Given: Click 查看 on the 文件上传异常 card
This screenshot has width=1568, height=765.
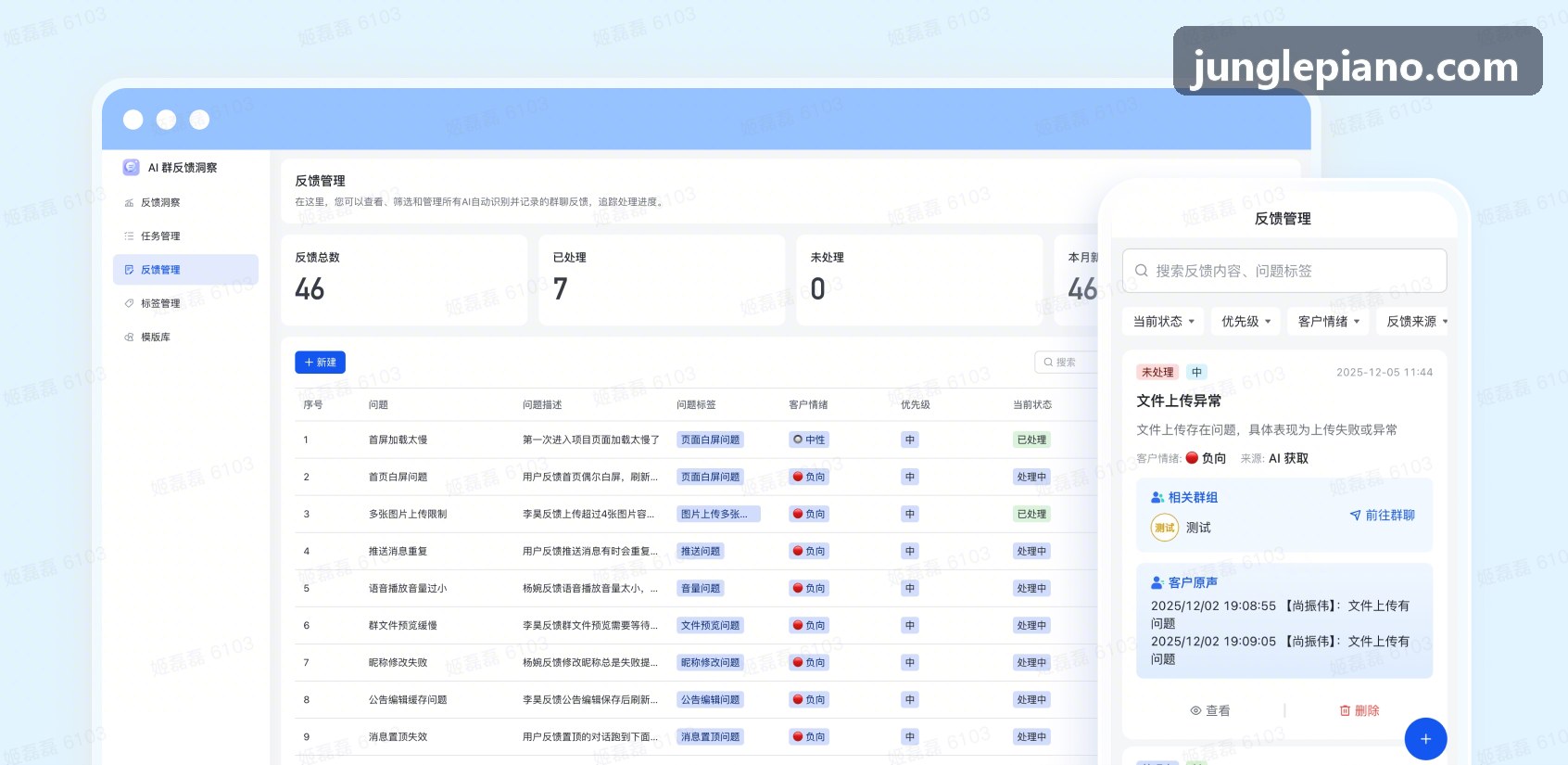Looking at the screenshot, I should tap(1210, 711).
